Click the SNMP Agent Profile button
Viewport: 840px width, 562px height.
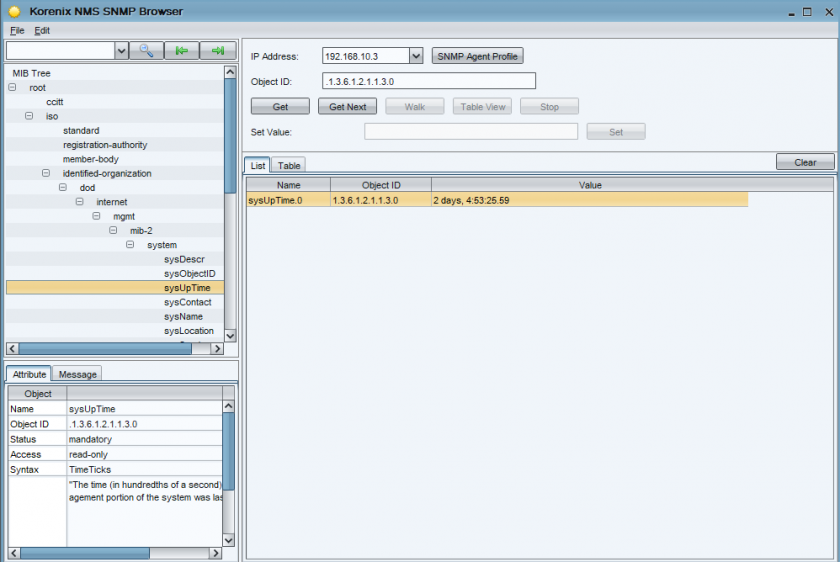(477, 56)
